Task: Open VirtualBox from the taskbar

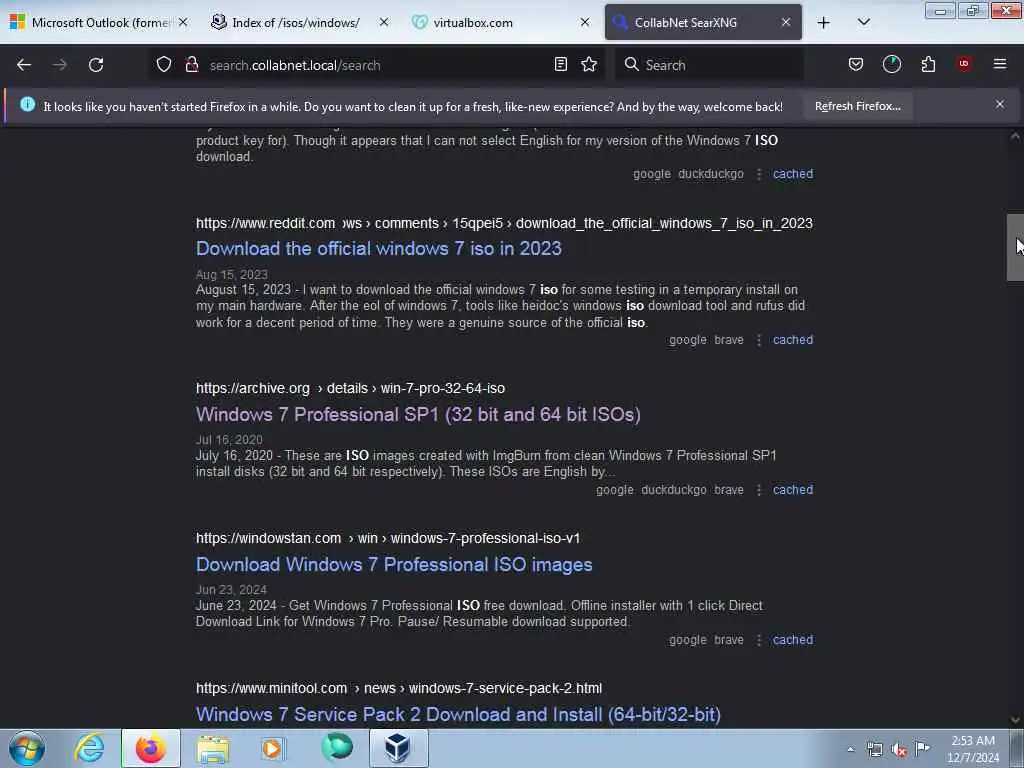Action: [398, 748]
